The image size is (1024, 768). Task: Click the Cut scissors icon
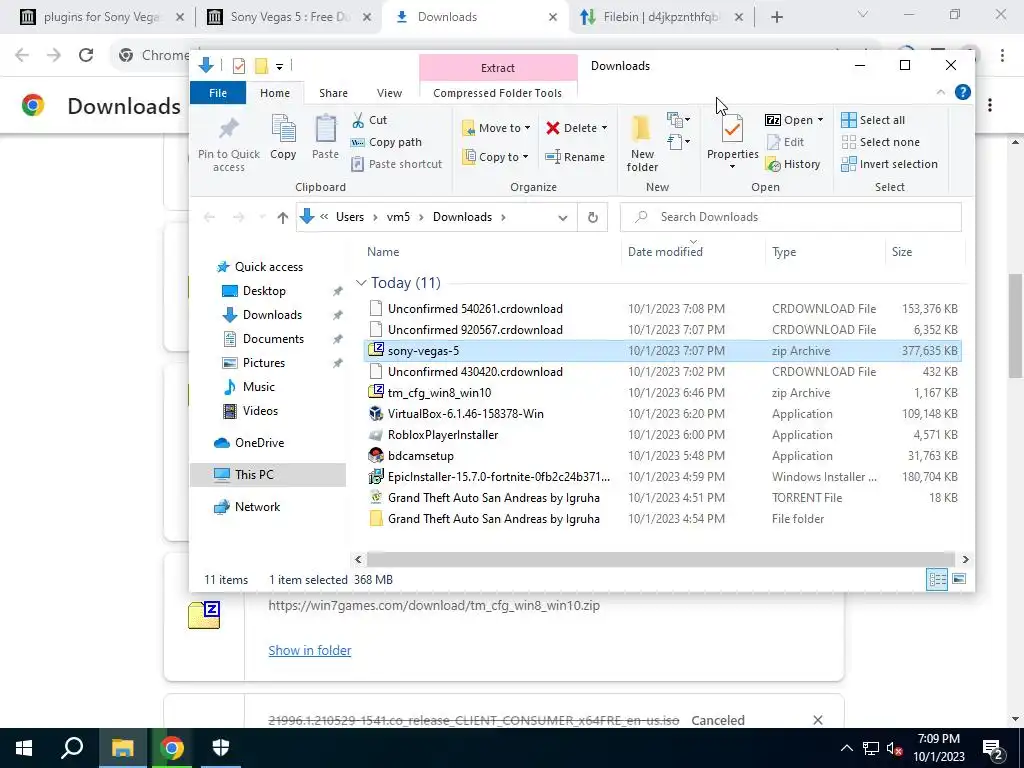coord(358,120)
